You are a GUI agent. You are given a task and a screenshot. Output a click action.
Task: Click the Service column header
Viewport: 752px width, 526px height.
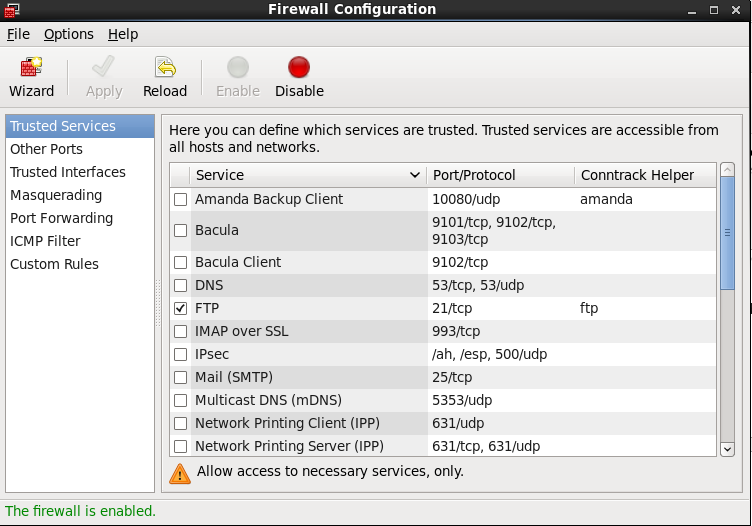(x=308, y=175)
